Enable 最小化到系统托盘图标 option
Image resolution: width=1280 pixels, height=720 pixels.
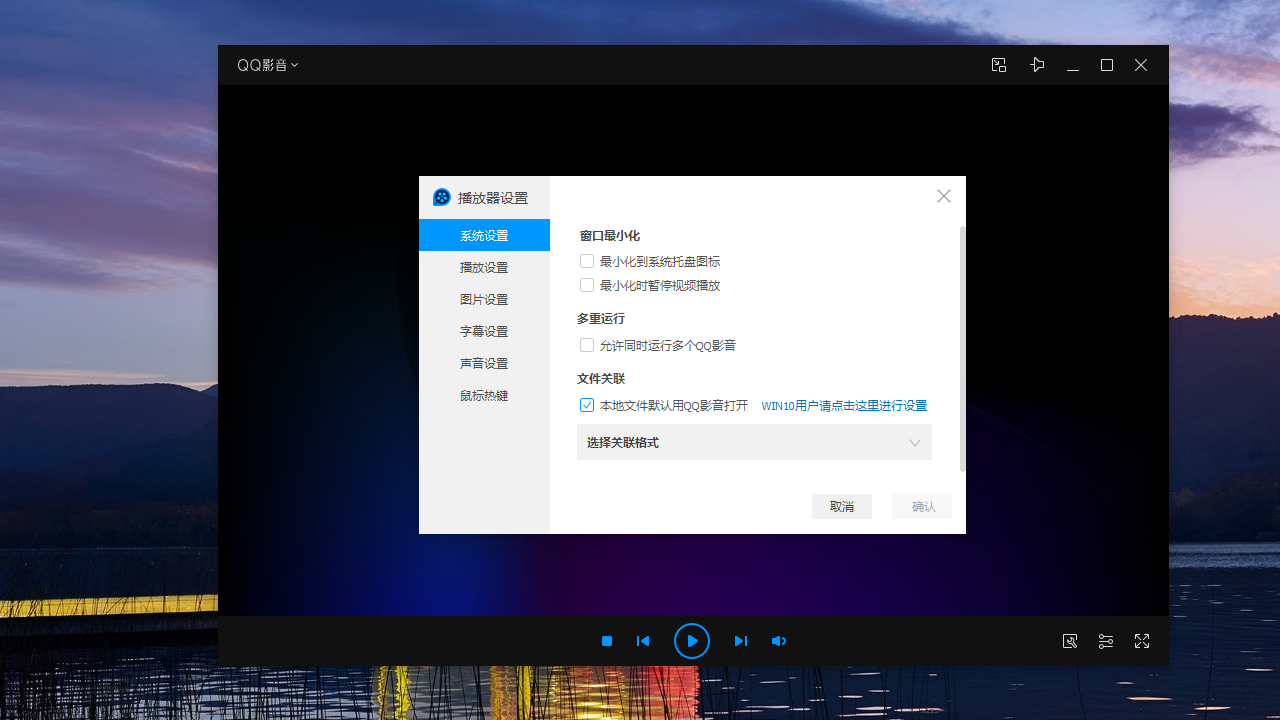click(587, 261)
